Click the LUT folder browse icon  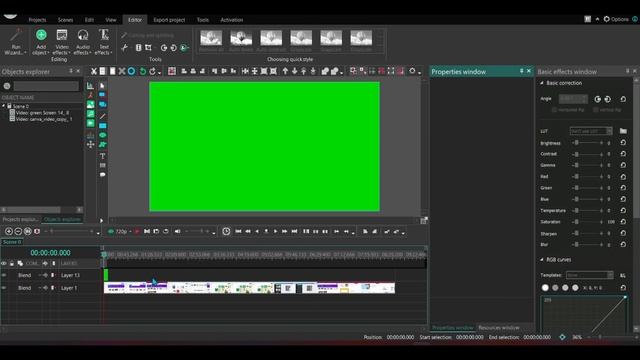click(623, 131)
